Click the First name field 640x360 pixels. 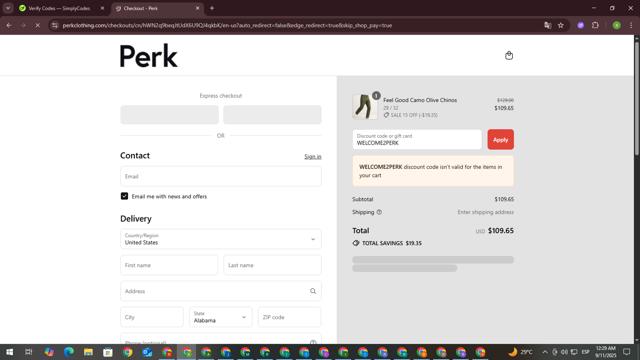coord(169,265)
